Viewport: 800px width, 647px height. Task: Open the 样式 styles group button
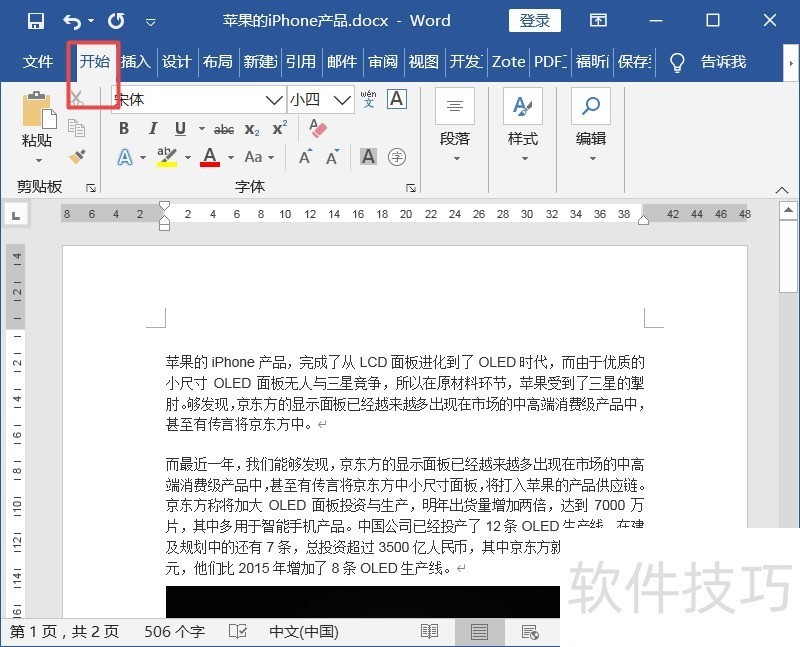pos(523,125)
